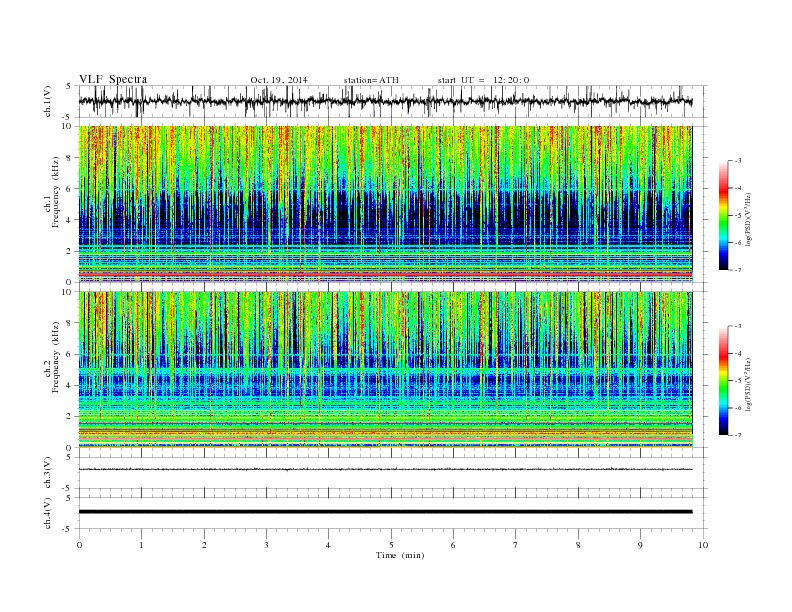
Task: Click the time axis tick label "6"
Action: [453, 545]
